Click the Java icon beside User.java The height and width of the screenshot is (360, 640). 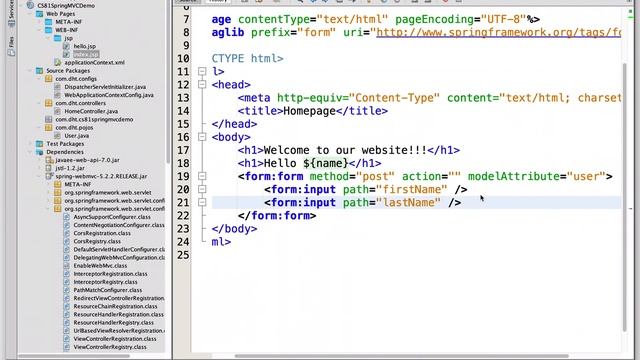click(58, 136)
